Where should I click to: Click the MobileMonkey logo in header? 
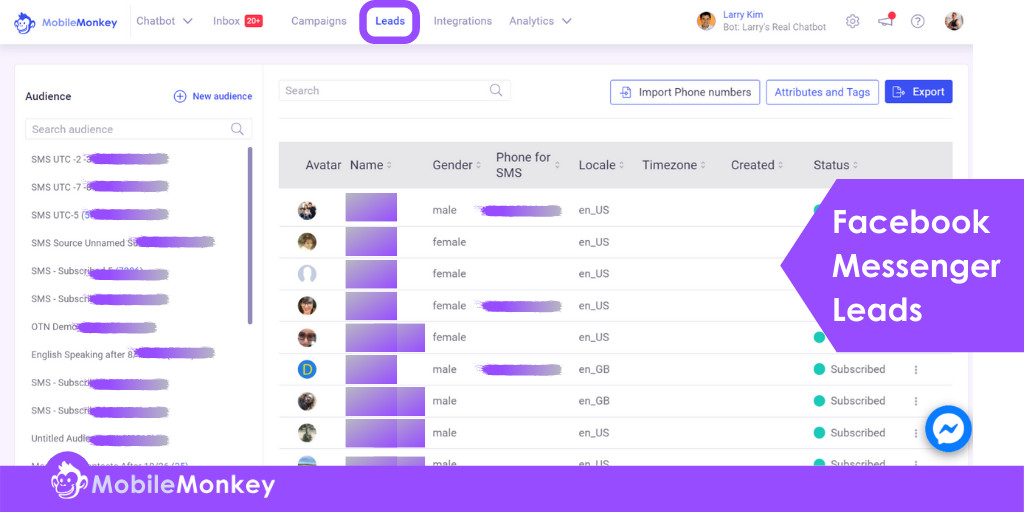pos(65,22)
